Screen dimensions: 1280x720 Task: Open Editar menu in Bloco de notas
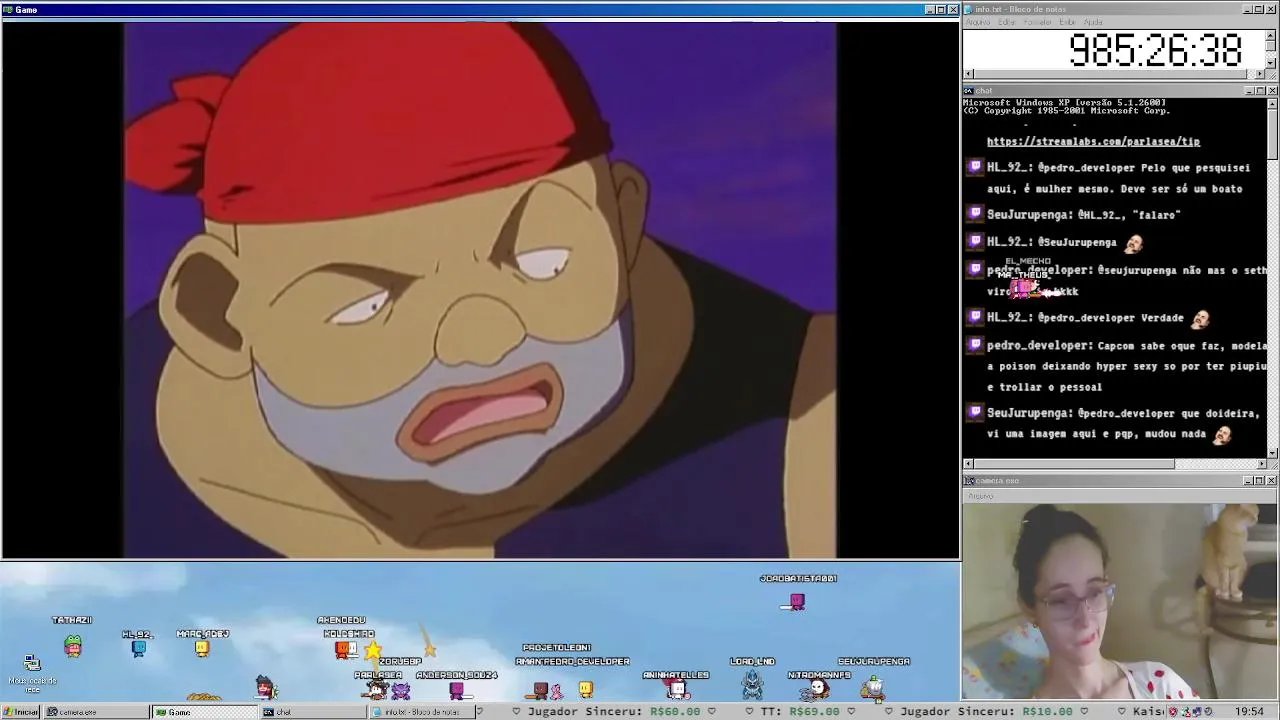coord(1007,22)
